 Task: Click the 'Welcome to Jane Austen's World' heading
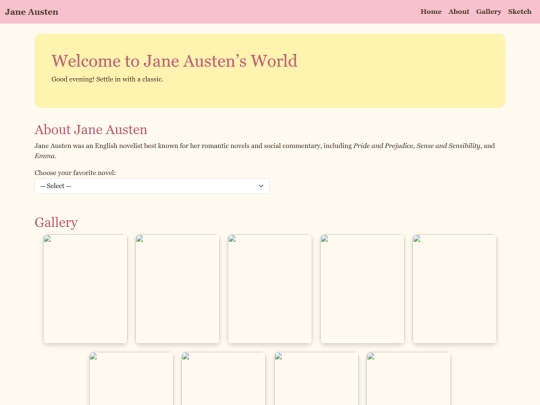click(x=174, y=61)
